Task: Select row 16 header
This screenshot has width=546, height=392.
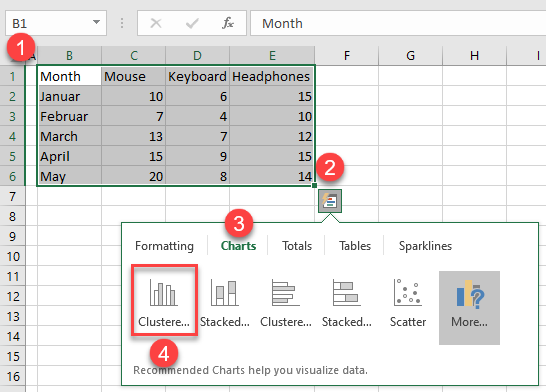Action: 13,376
